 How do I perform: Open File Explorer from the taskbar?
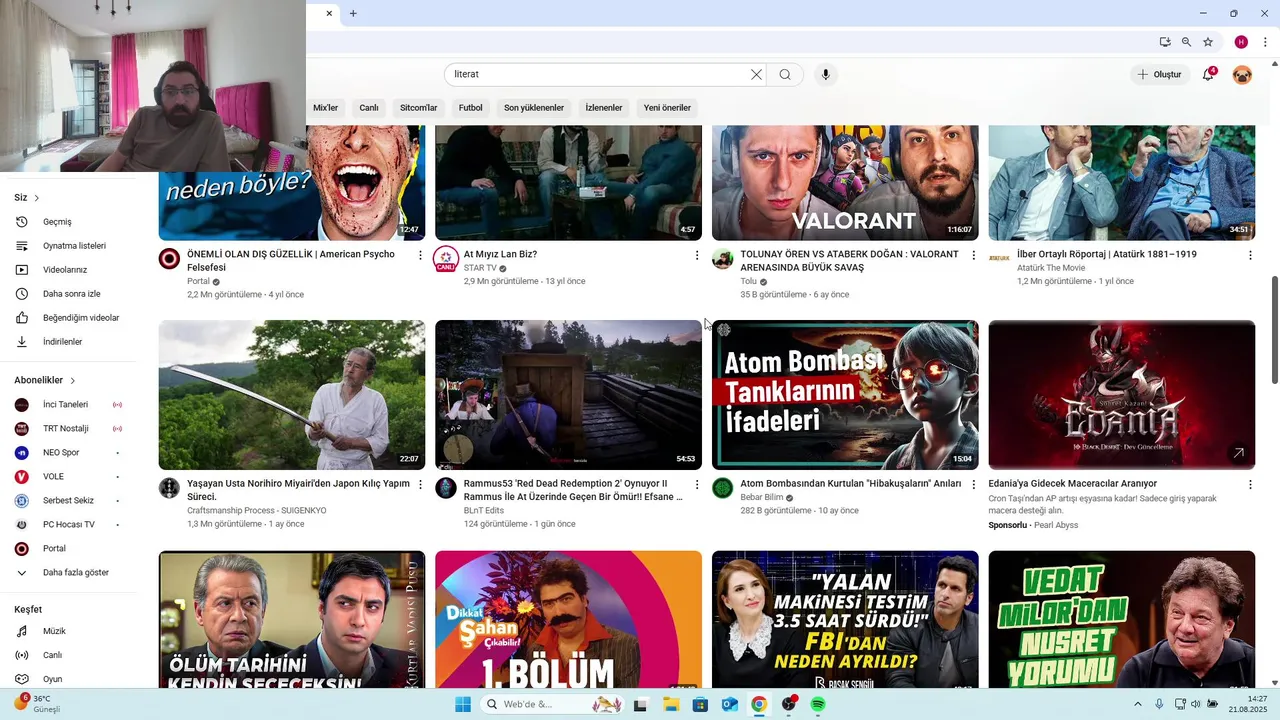pos(671,705)
